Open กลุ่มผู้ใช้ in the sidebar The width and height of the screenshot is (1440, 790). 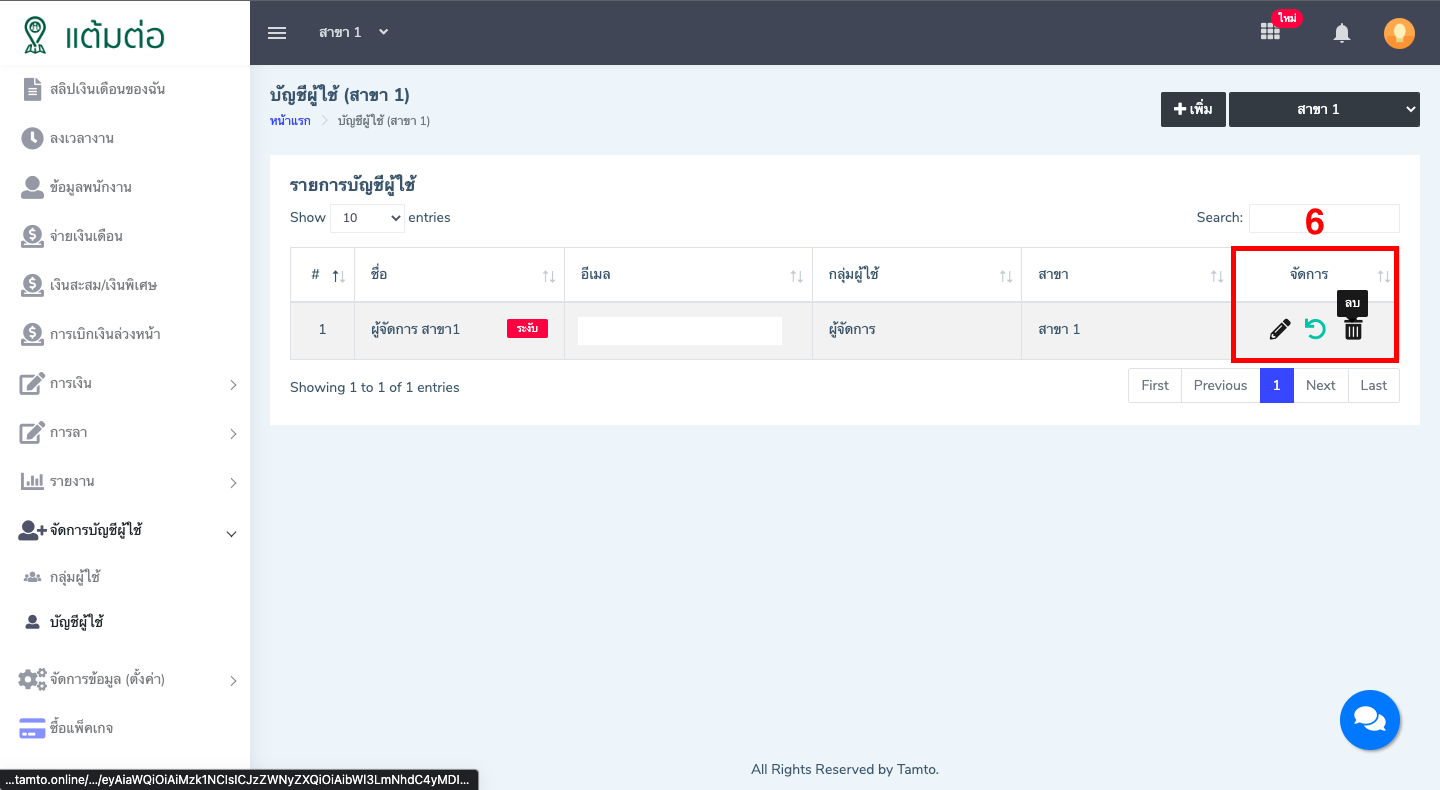coord(75,577)
